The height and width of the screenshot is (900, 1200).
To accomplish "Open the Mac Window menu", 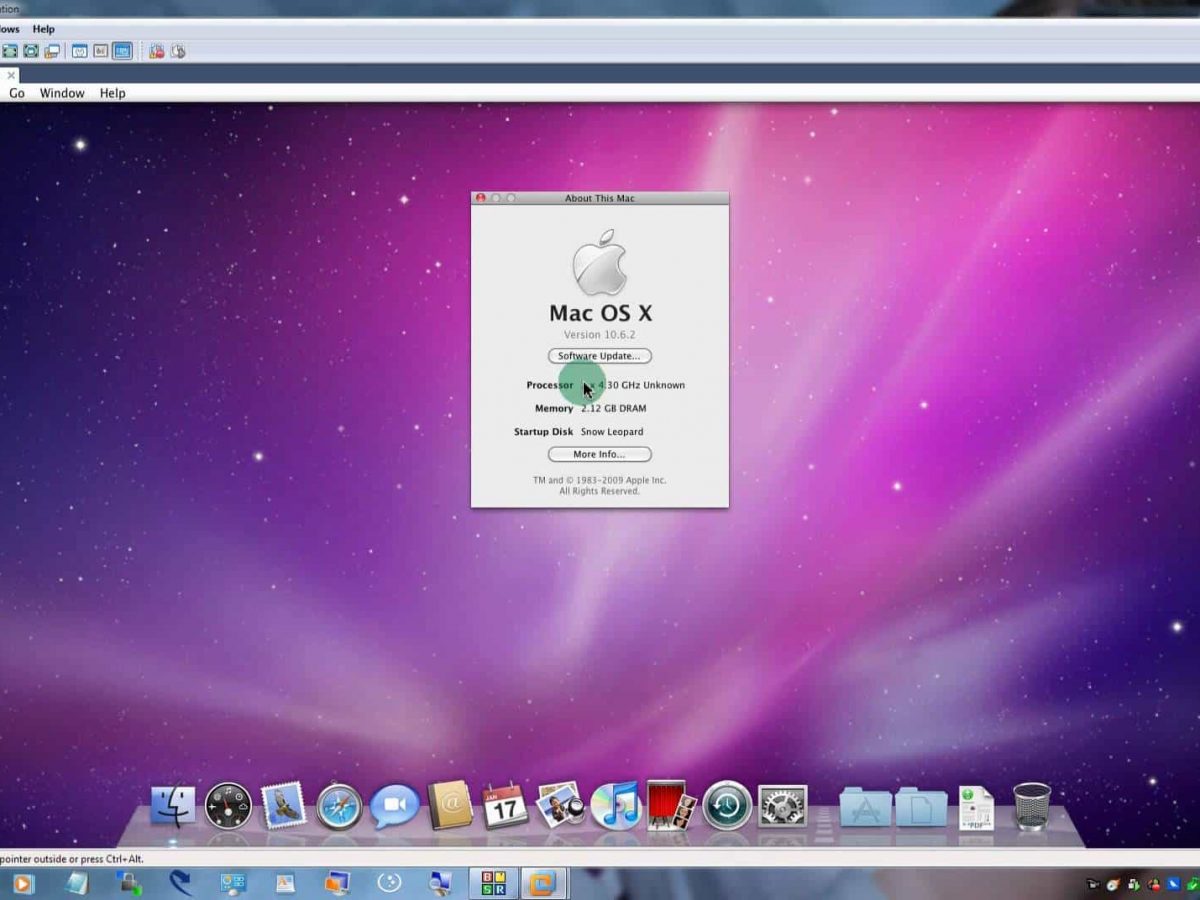I will coord(62,93).
